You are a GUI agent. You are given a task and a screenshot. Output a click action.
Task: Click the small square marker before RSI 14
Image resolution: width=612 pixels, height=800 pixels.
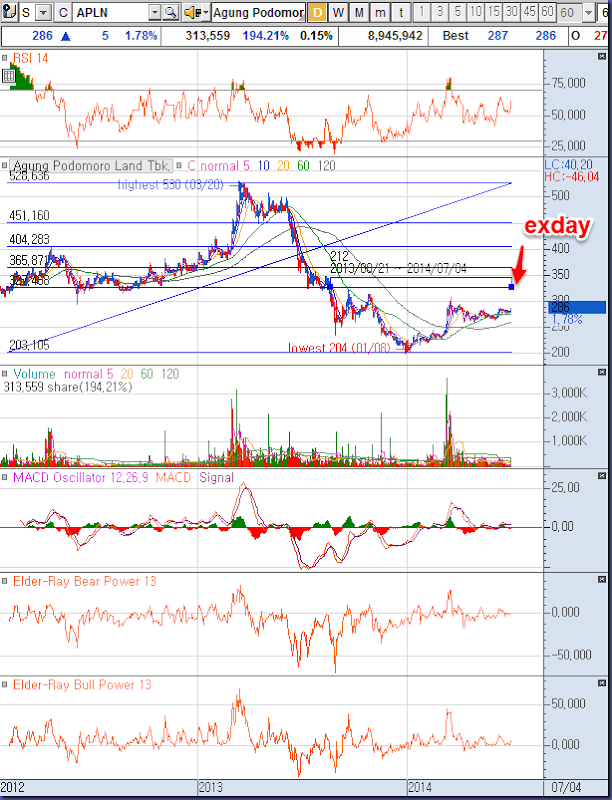(x=5, y=58)
